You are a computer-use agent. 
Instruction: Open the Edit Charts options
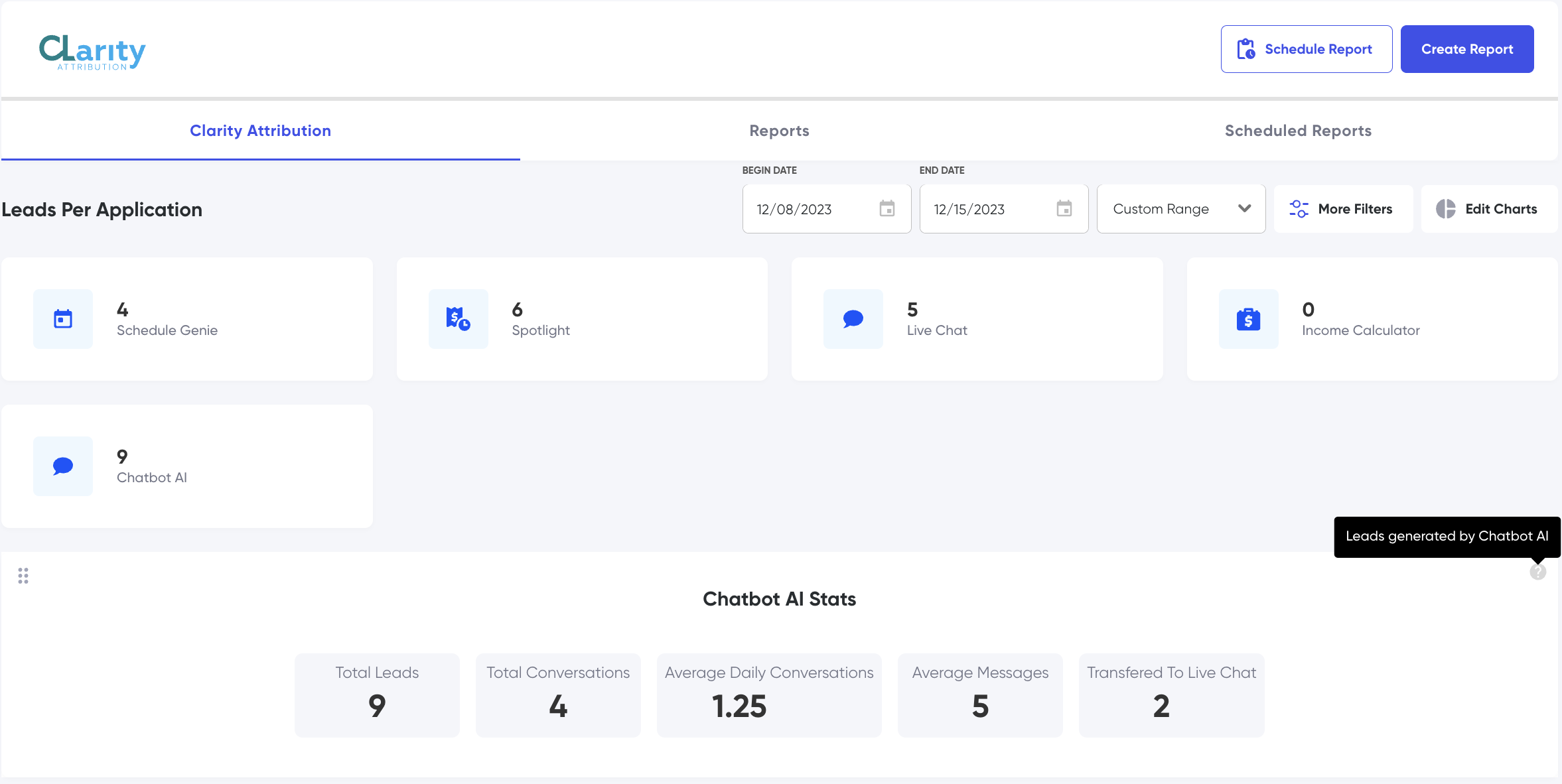(x=1488, y=209)
